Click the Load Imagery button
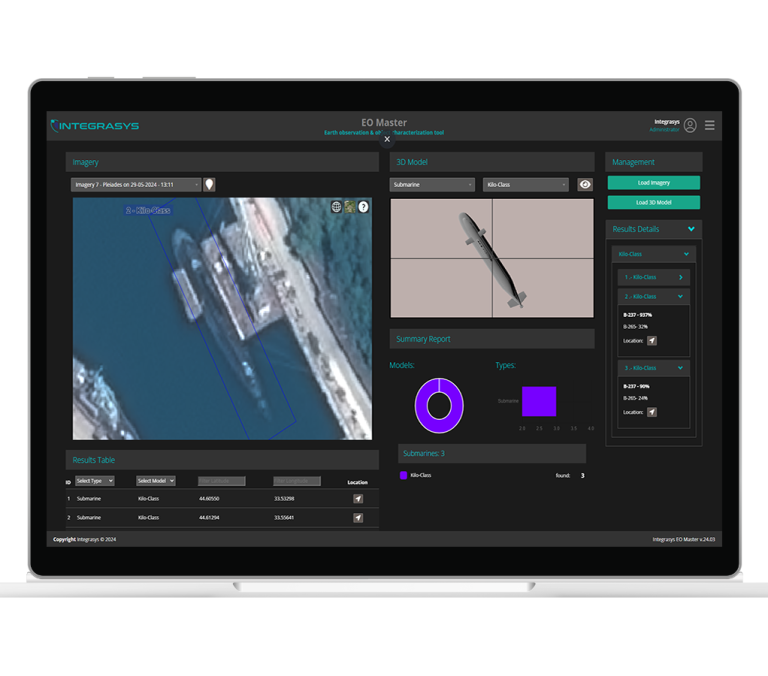Screen dimensions: 768x676 (x=653, y=183)
